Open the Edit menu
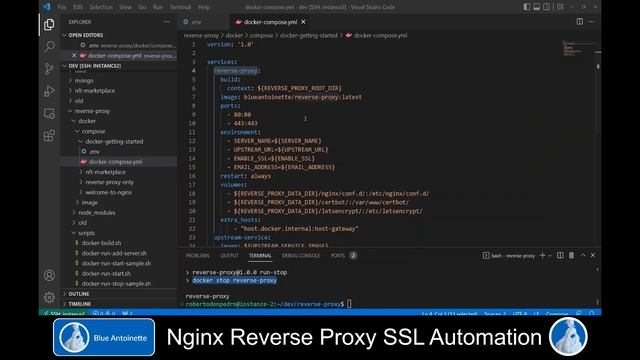This screenshot has width=640, height=360. click(78, 7)
